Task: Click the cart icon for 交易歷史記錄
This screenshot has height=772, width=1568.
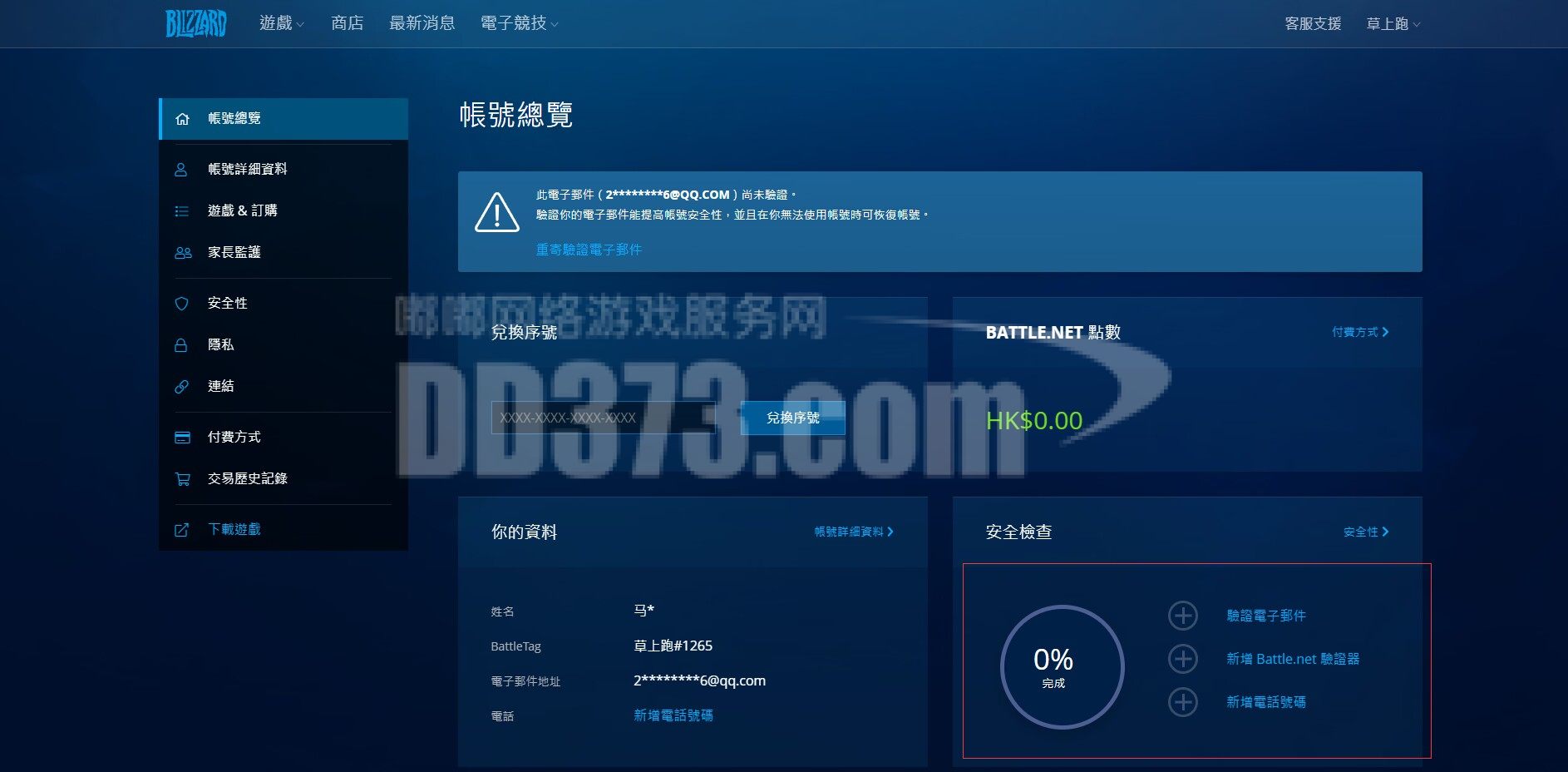Action: coord(182,479)
